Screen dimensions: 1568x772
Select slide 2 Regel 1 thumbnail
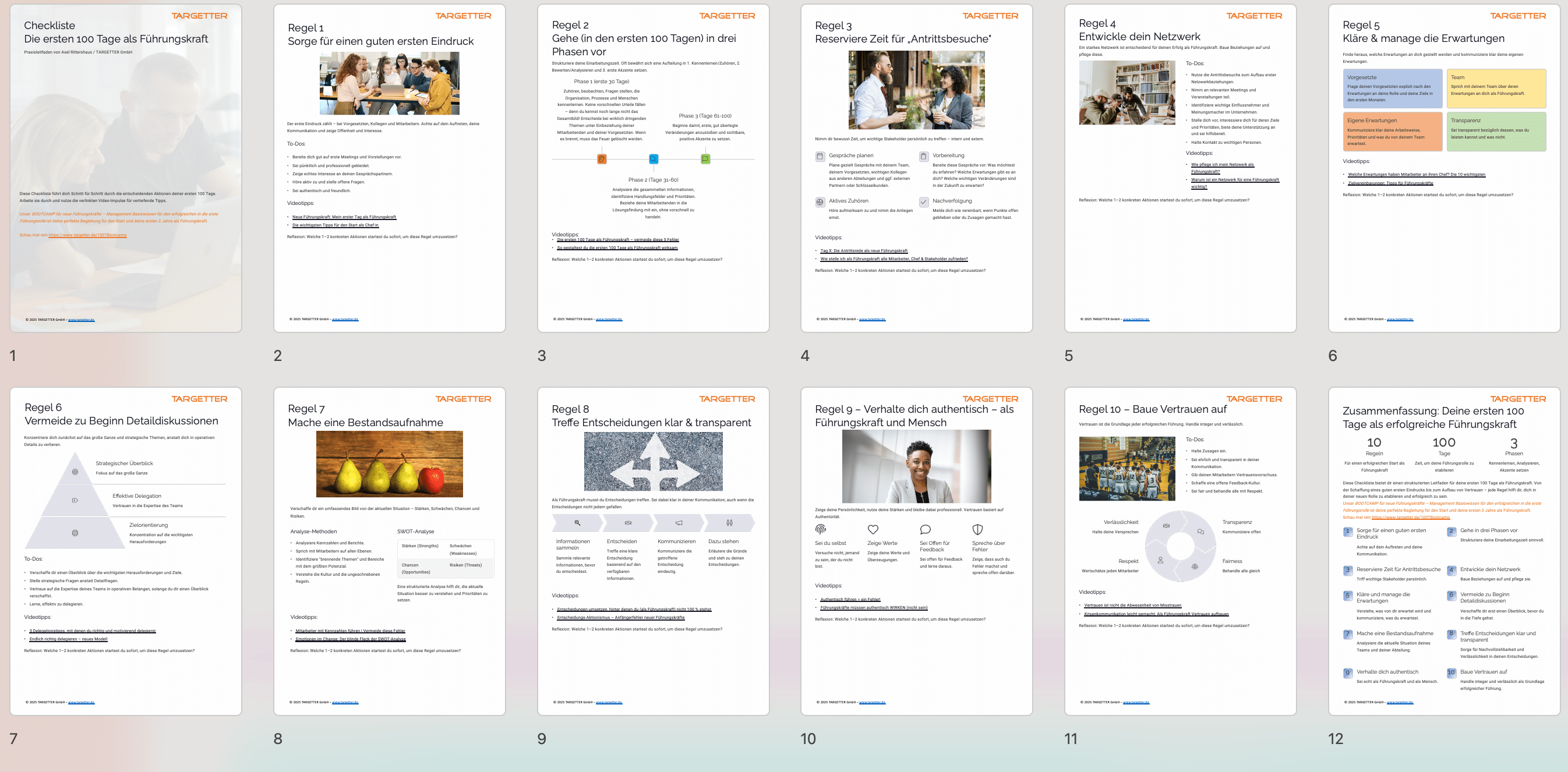pyautogui.click(x=390, y=168)
